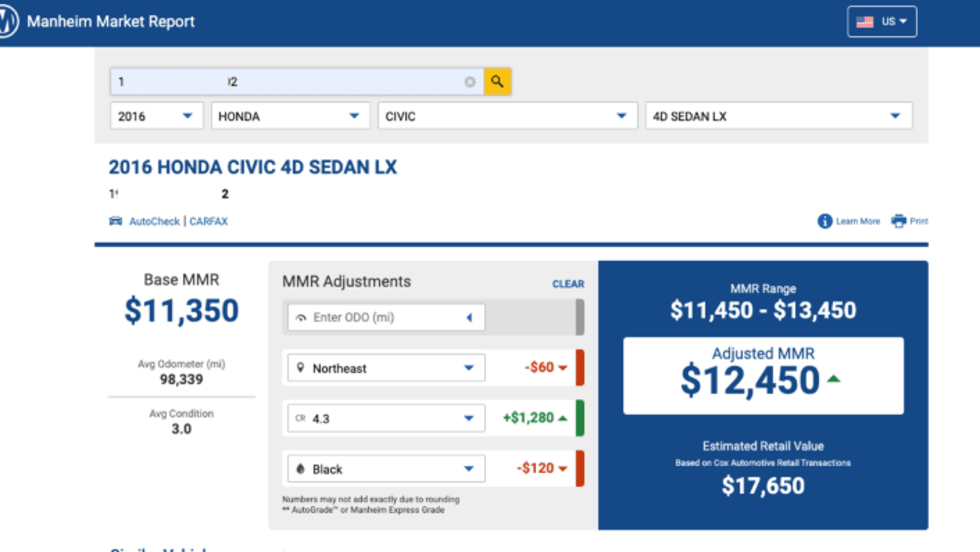
Task: Click the arrow icon in odometer field
Action: (469, 318)
